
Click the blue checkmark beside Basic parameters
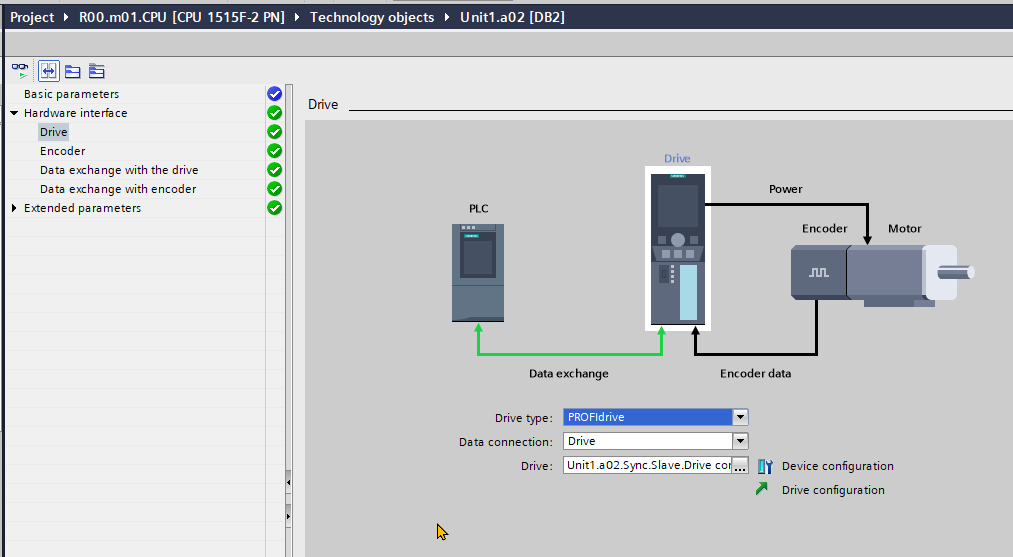[275, 94]
